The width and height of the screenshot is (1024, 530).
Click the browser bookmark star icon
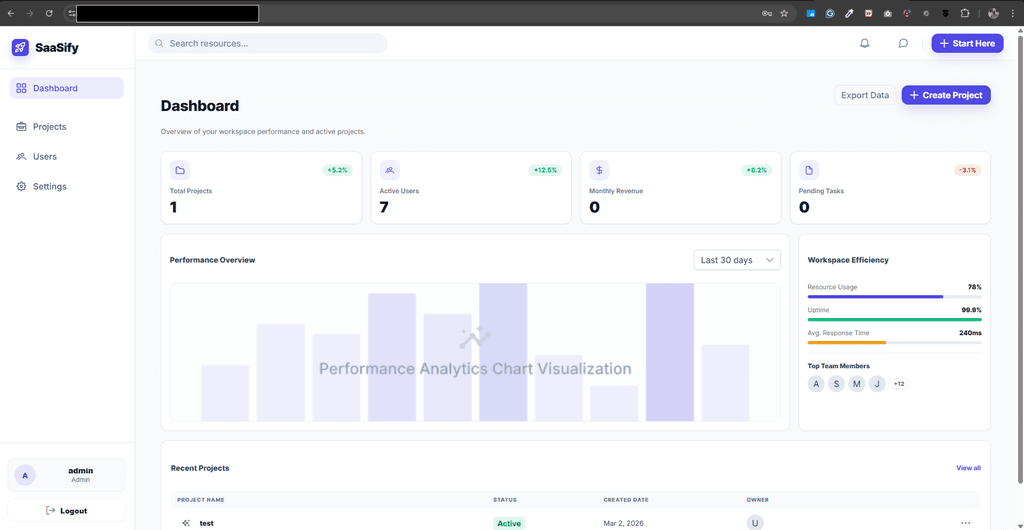[x=784, y=14]
